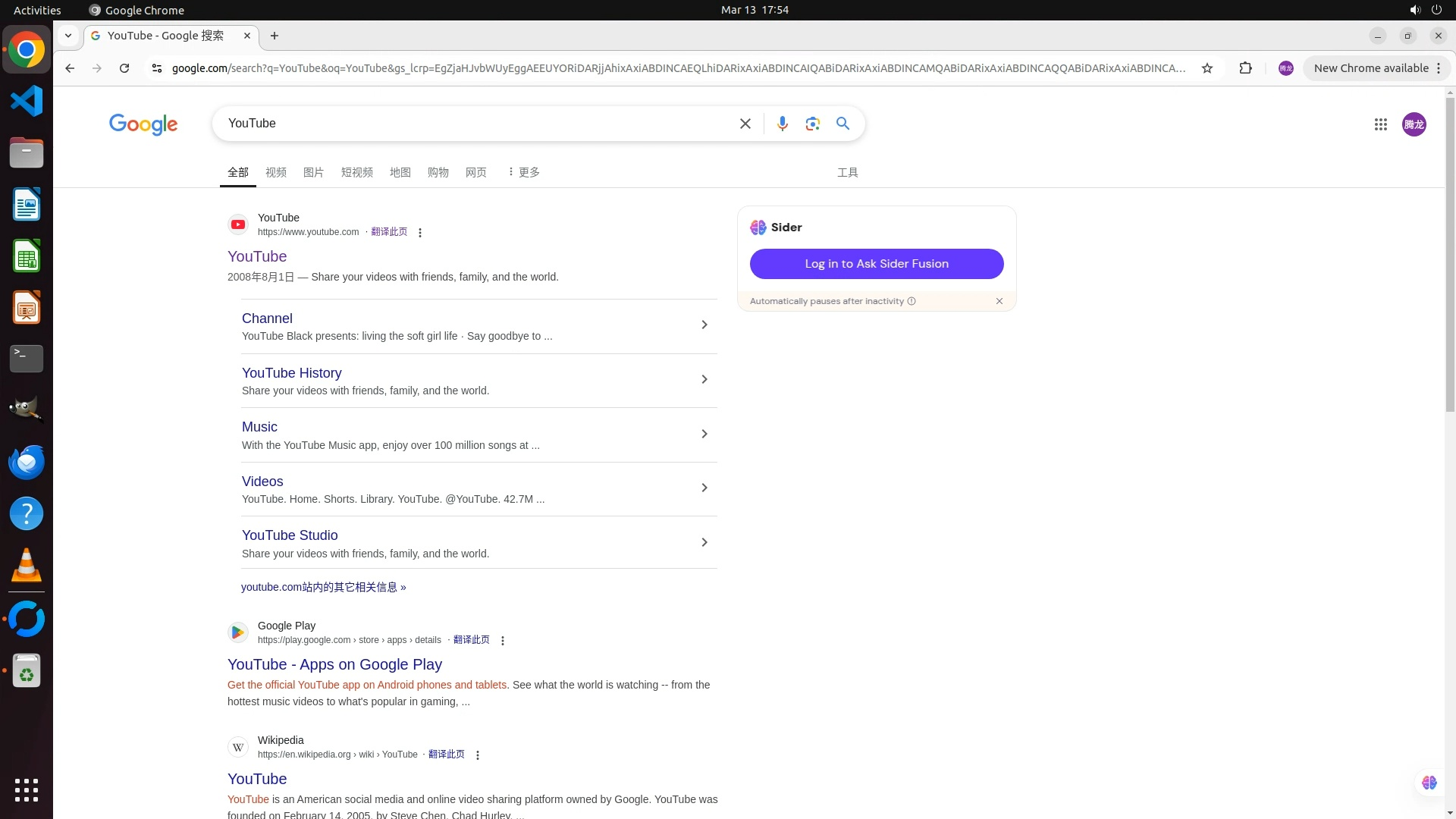1456x819 pixels.
Task: Open YouTube - Apps on Google Play link
Action: pos(334,664)
